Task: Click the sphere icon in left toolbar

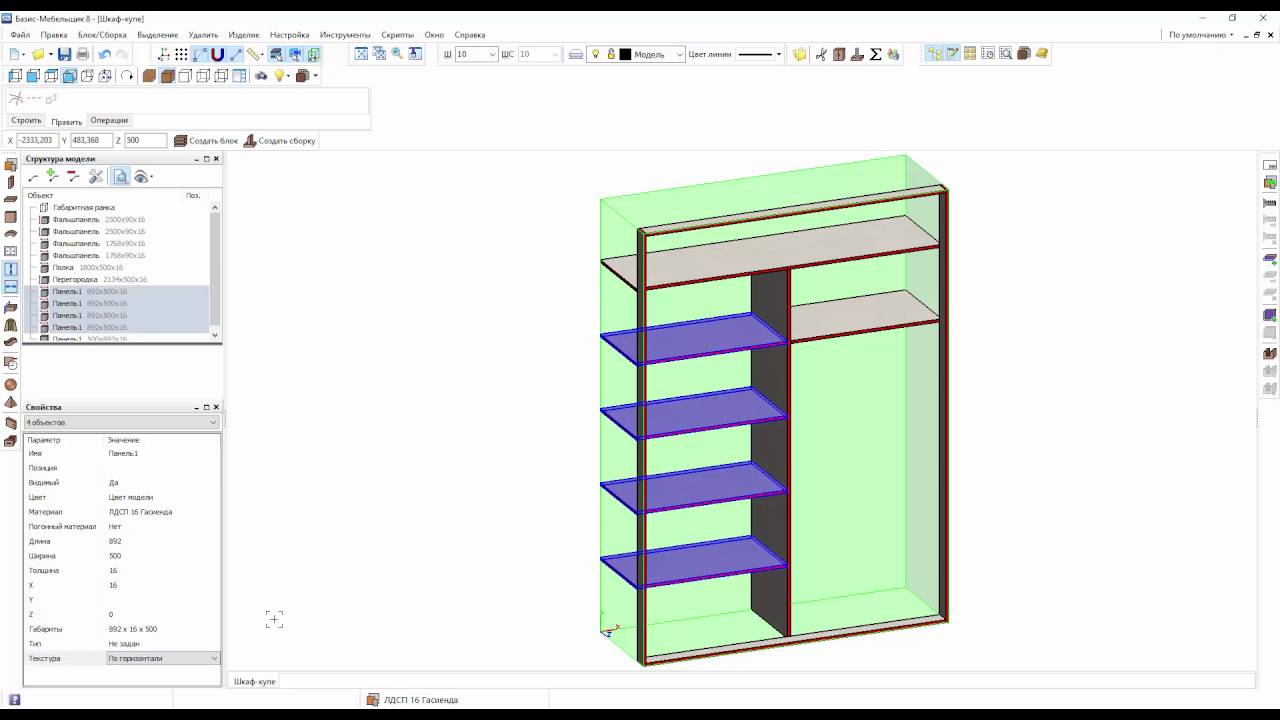Action: (x=11, y=385)
